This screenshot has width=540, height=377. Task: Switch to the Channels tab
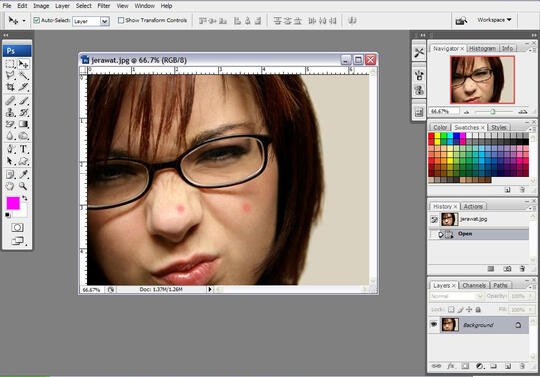coord(474,285)
